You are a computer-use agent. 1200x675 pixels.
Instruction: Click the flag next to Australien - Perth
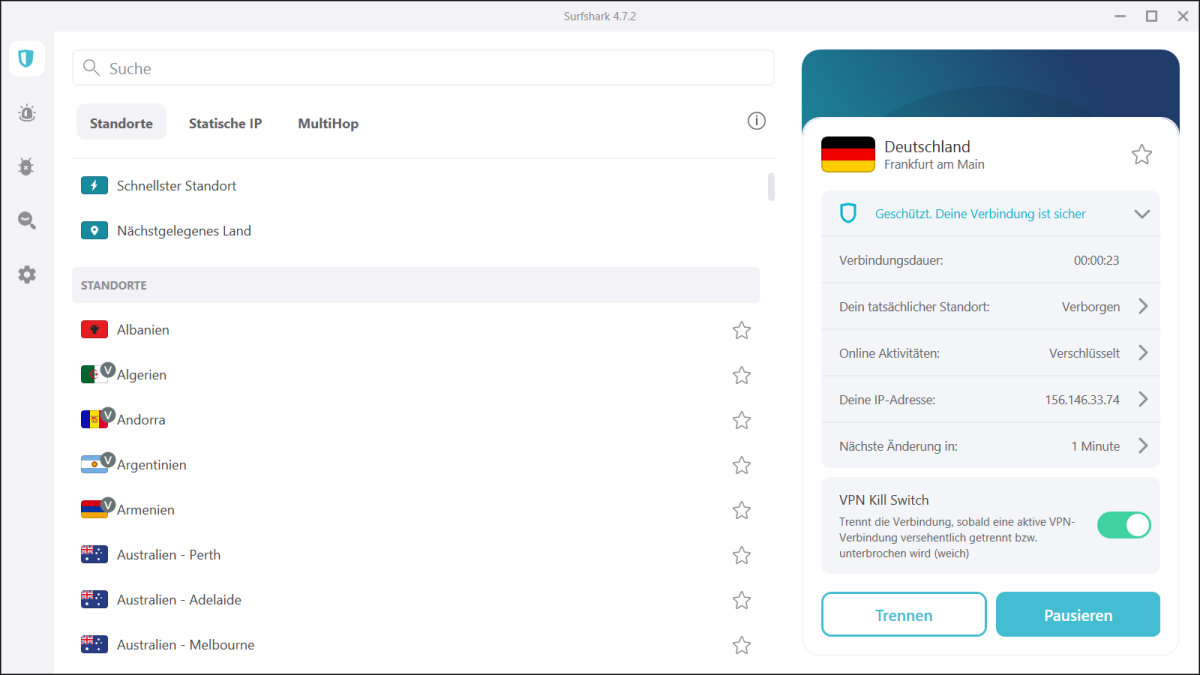pos(94,555)
